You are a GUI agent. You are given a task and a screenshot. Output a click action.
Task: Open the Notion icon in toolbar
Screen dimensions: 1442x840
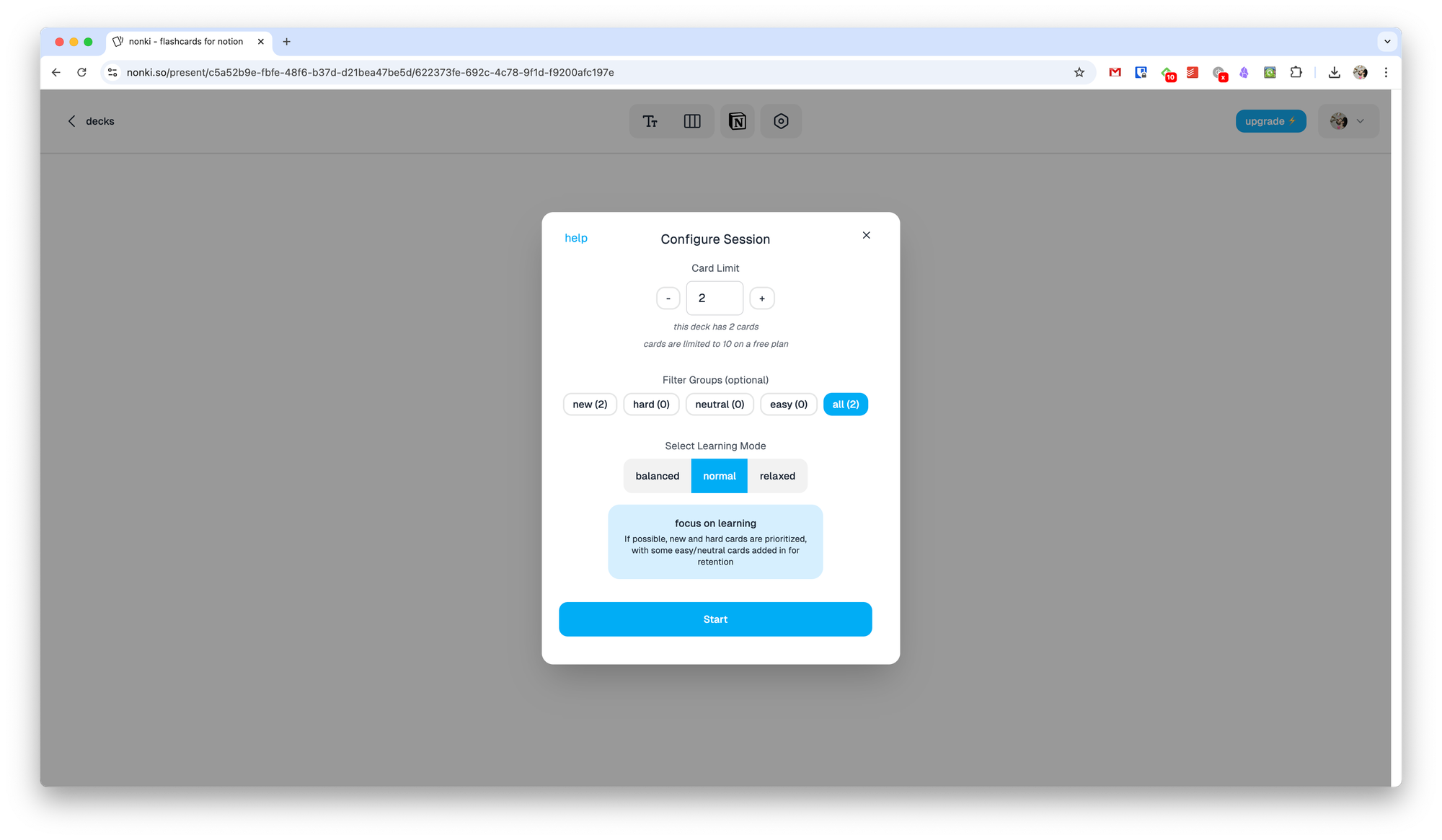737,121
